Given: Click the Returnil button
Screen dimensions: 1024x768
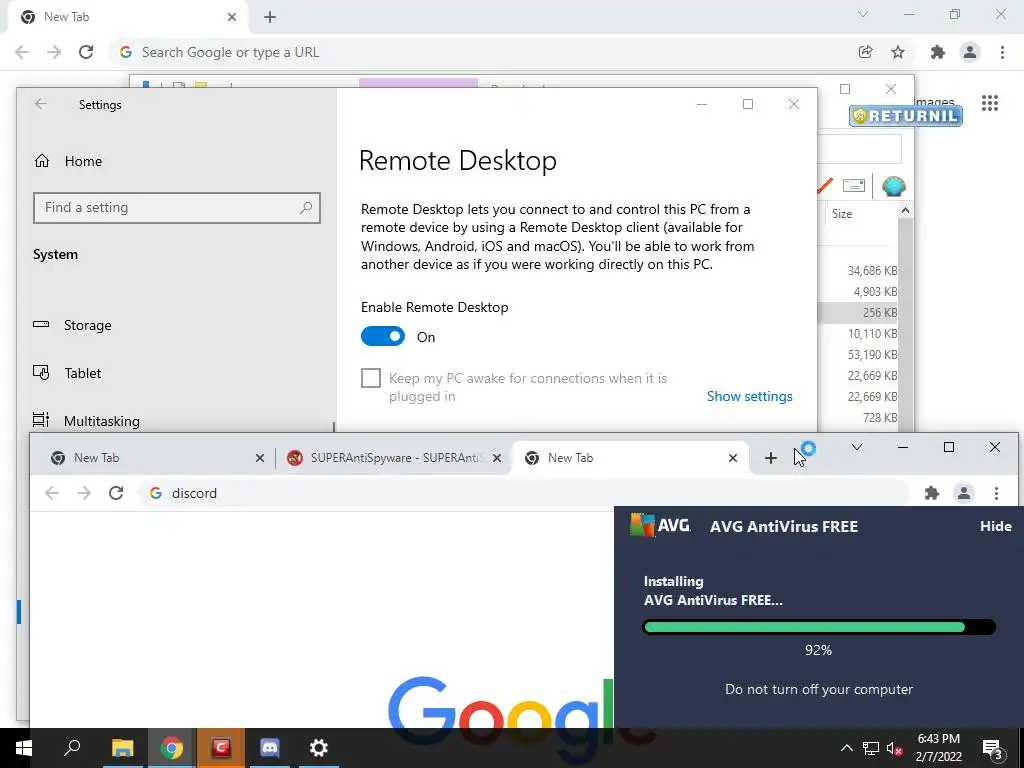Looking at the screenshot, I should [906, 116].
